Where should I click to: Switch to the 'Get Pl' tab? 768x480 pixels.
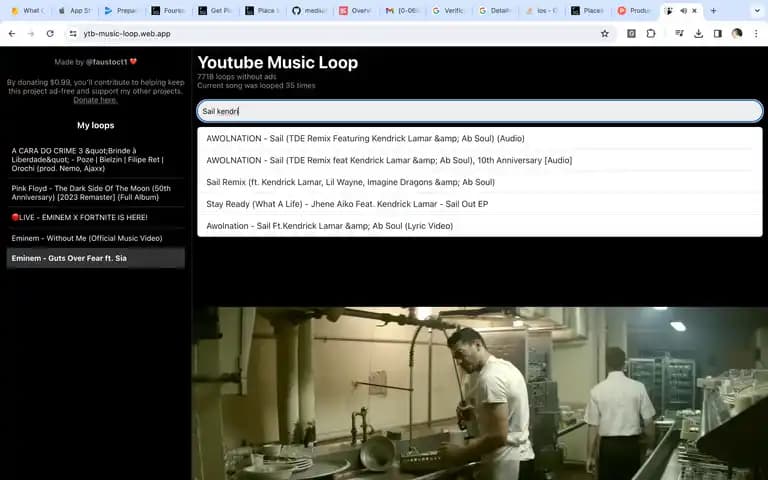click(x=216, y=10)
